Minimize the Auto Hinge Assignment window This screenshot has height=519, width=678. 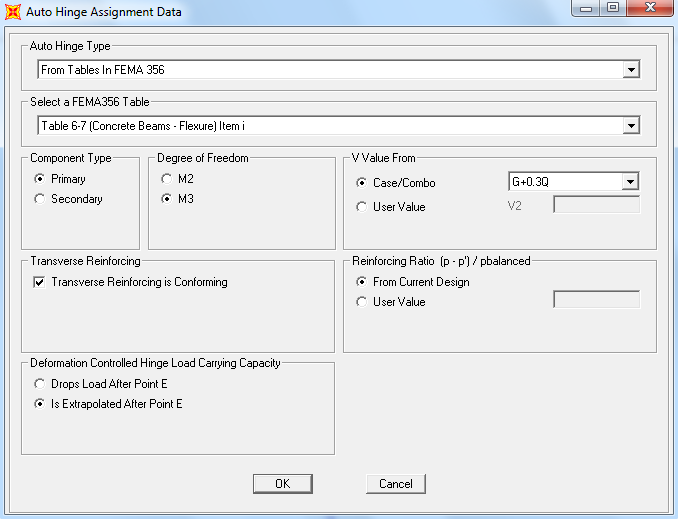[x=586, y=8]
